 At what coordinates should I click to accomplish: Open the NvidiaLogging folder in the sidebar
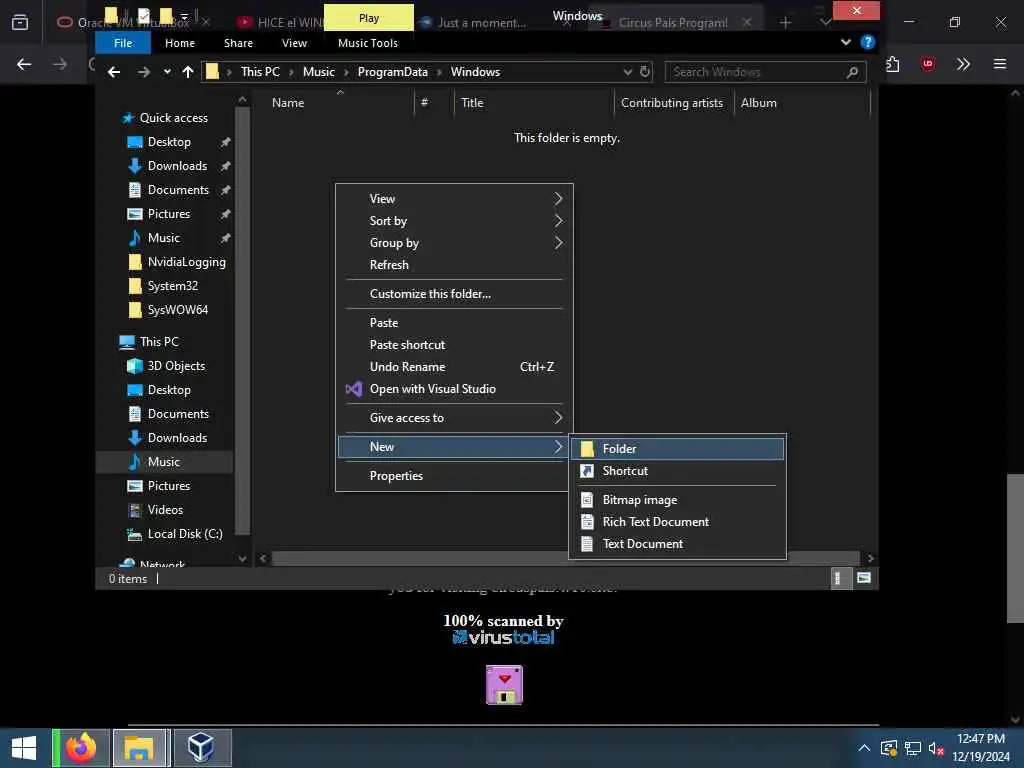pyautogui.click(x=186, y=262)
